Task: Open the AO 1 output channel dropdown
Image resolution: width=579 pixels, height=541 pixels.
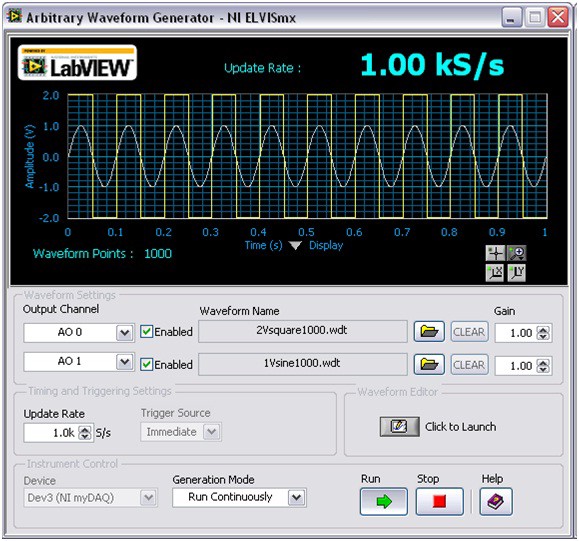Action: [124, 362]
